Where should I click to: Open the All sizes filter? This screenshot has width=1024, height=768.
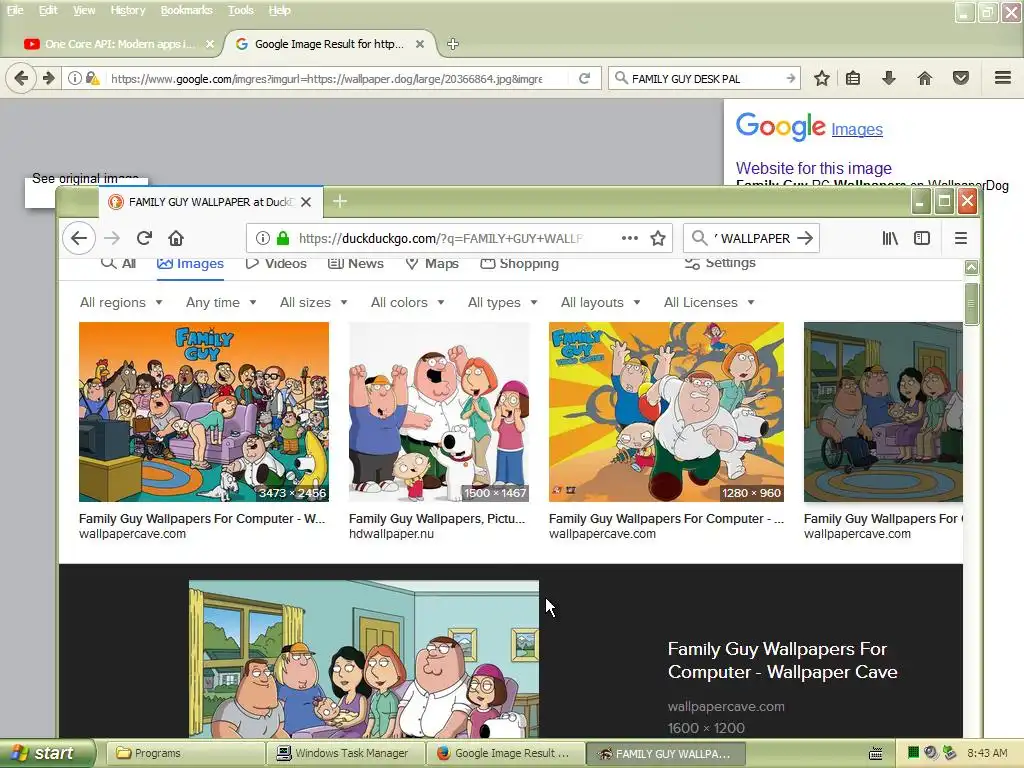click(x=313, y=302)
